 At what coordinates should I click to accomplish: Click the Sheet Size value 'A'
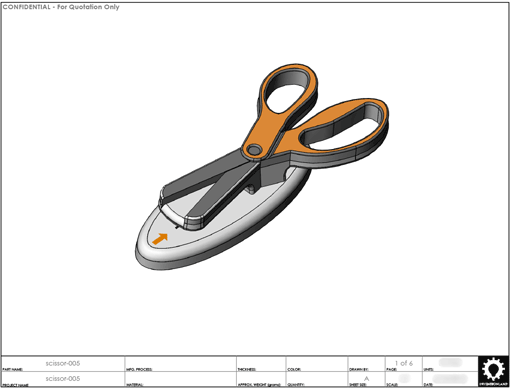tap(367, 379)
